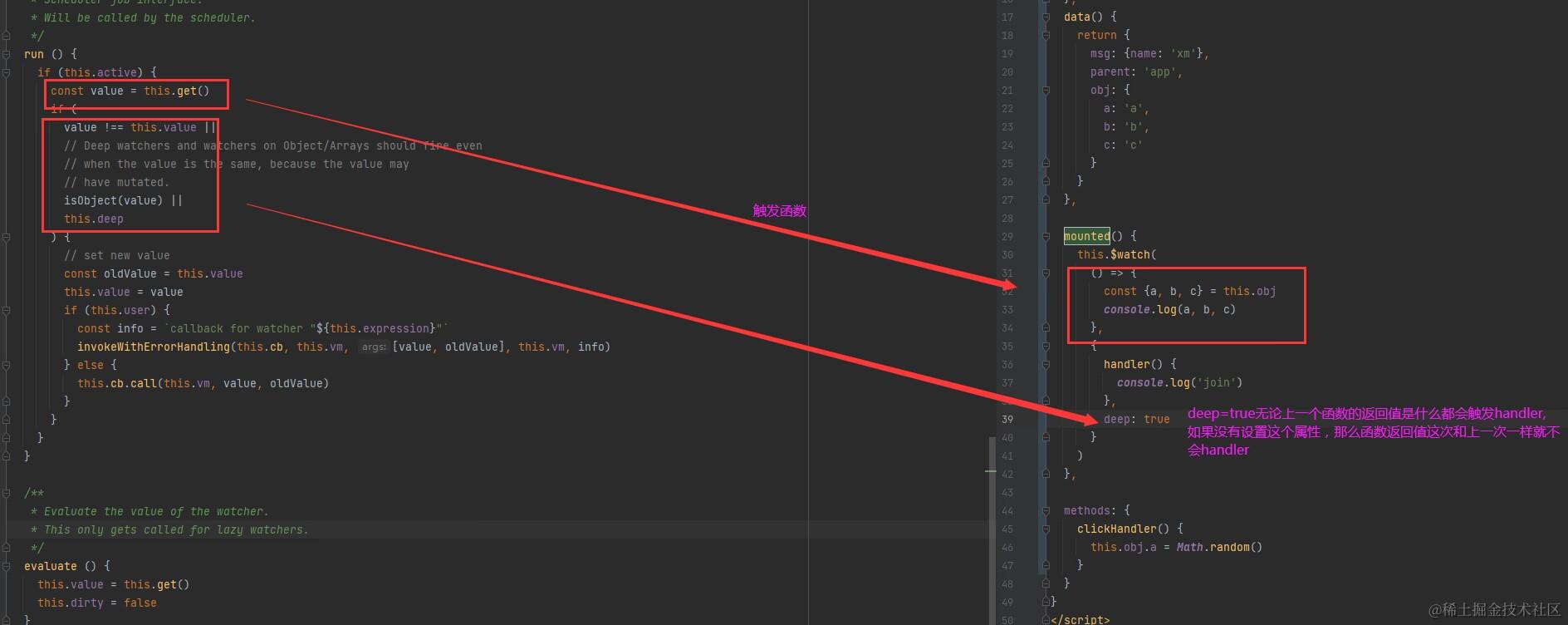Collapse the methods block on line 44

(x=1046, y=511)
